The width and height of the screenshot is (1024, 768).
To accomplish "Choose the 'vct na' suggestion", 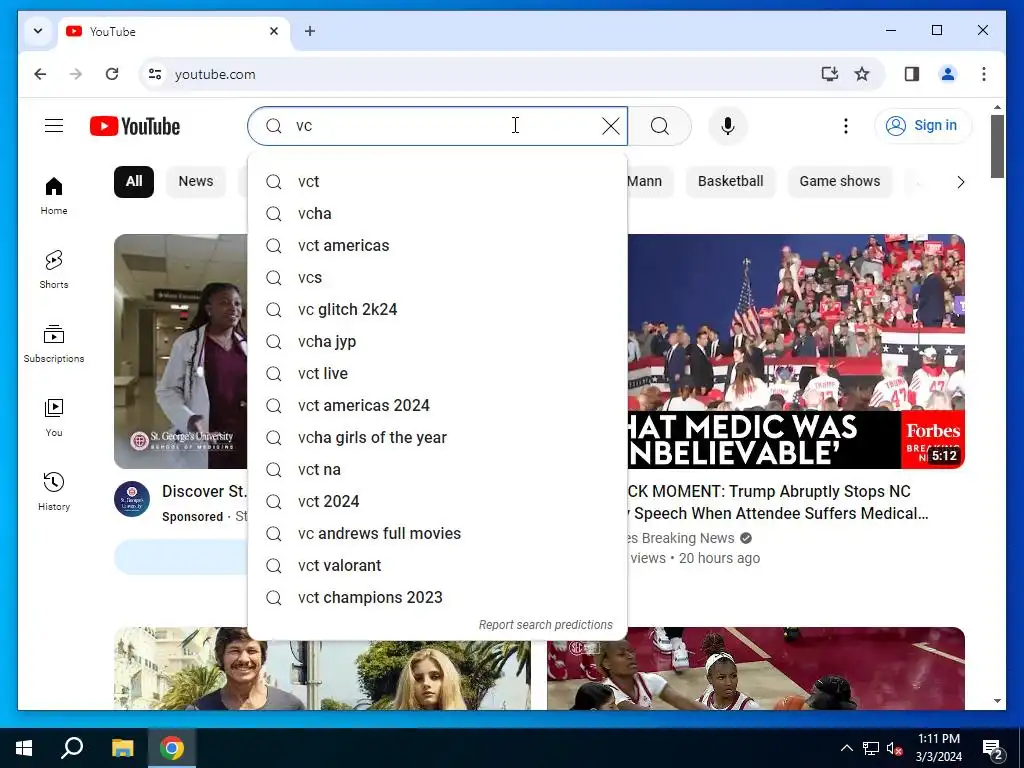I will pyautogui.click(x=438, y=470).
